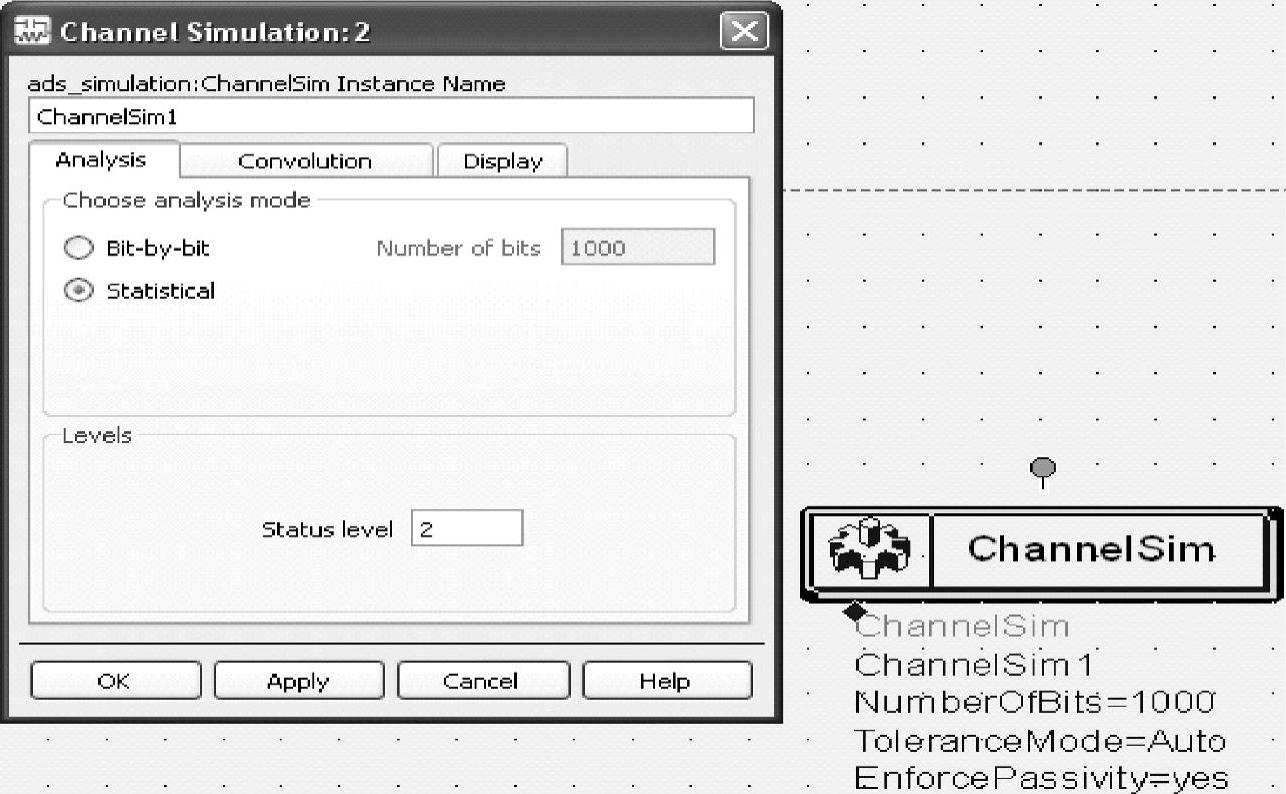This screenshot has width=1286, height=794.
Task: Click the Instance Name field ChannelSim1
Action: point(391,116)
